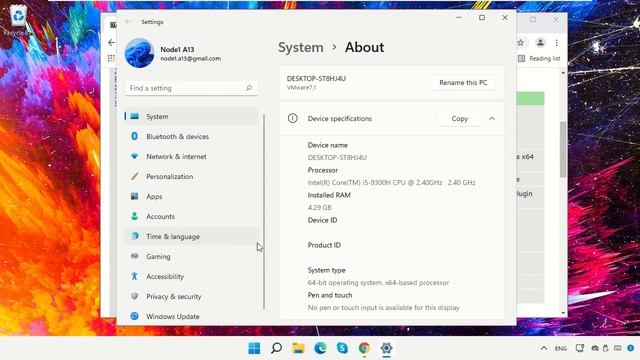Click the Settings gear in the taskbar
Screen dimensions: 640x360
coord(386,348)
